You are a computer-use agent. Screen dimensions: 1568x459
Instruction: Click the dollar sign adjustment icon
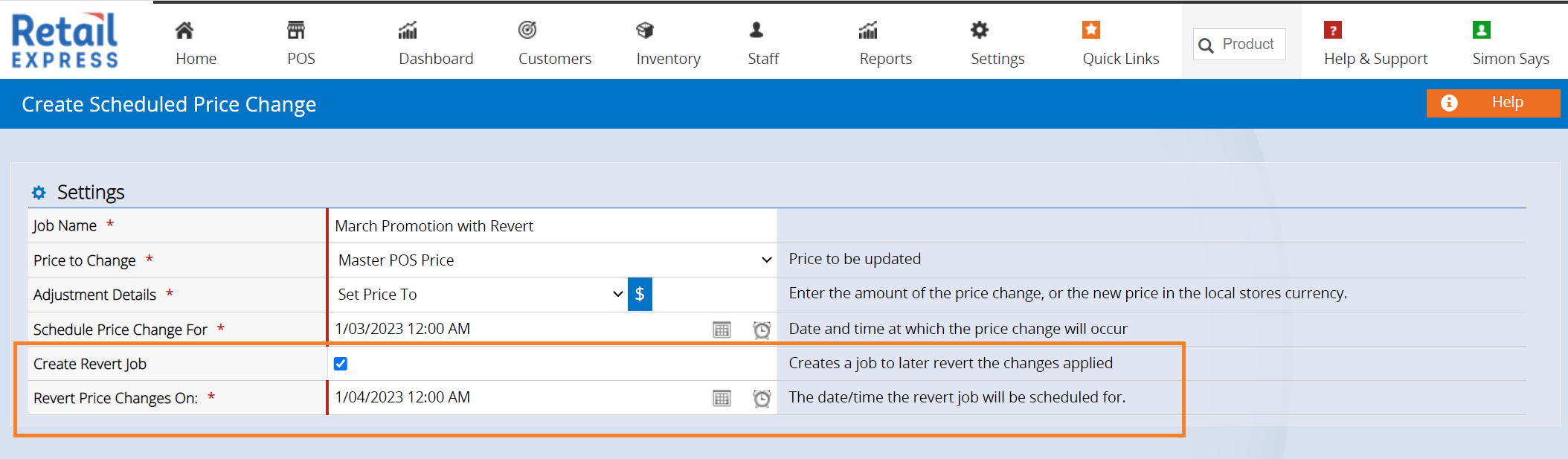click(640, 294)
